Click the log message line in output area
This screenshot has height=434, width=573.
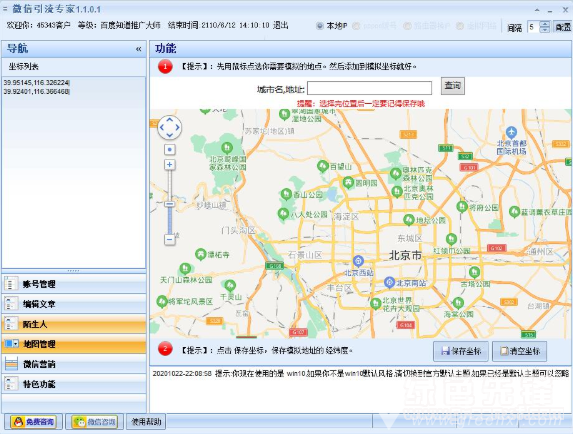pyautogui.click(x=360, y=373)
